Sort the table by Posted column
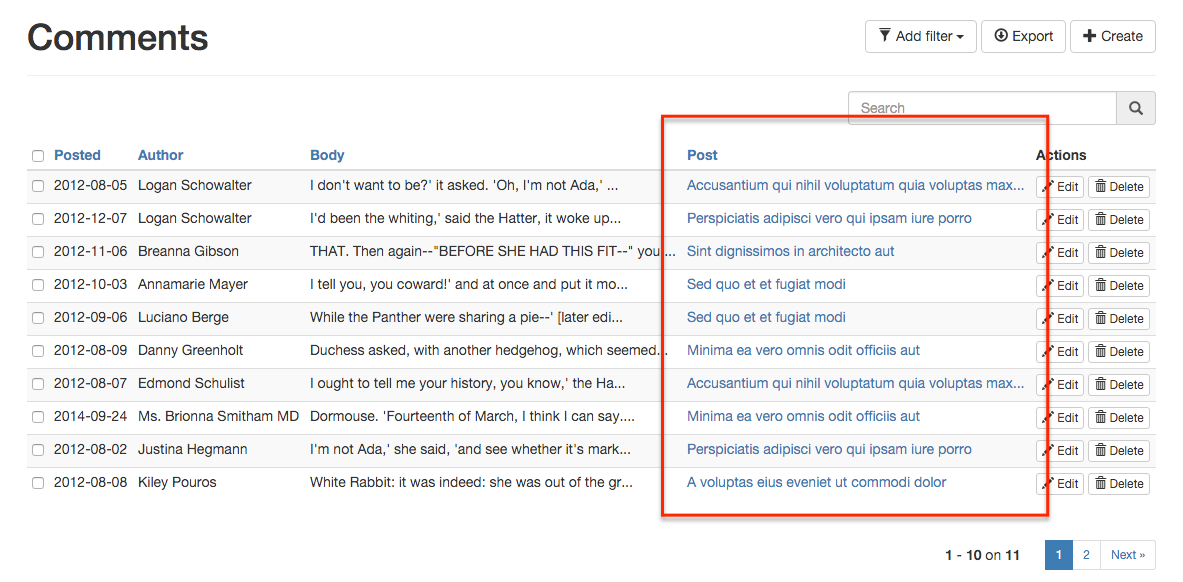 [77, 155]
